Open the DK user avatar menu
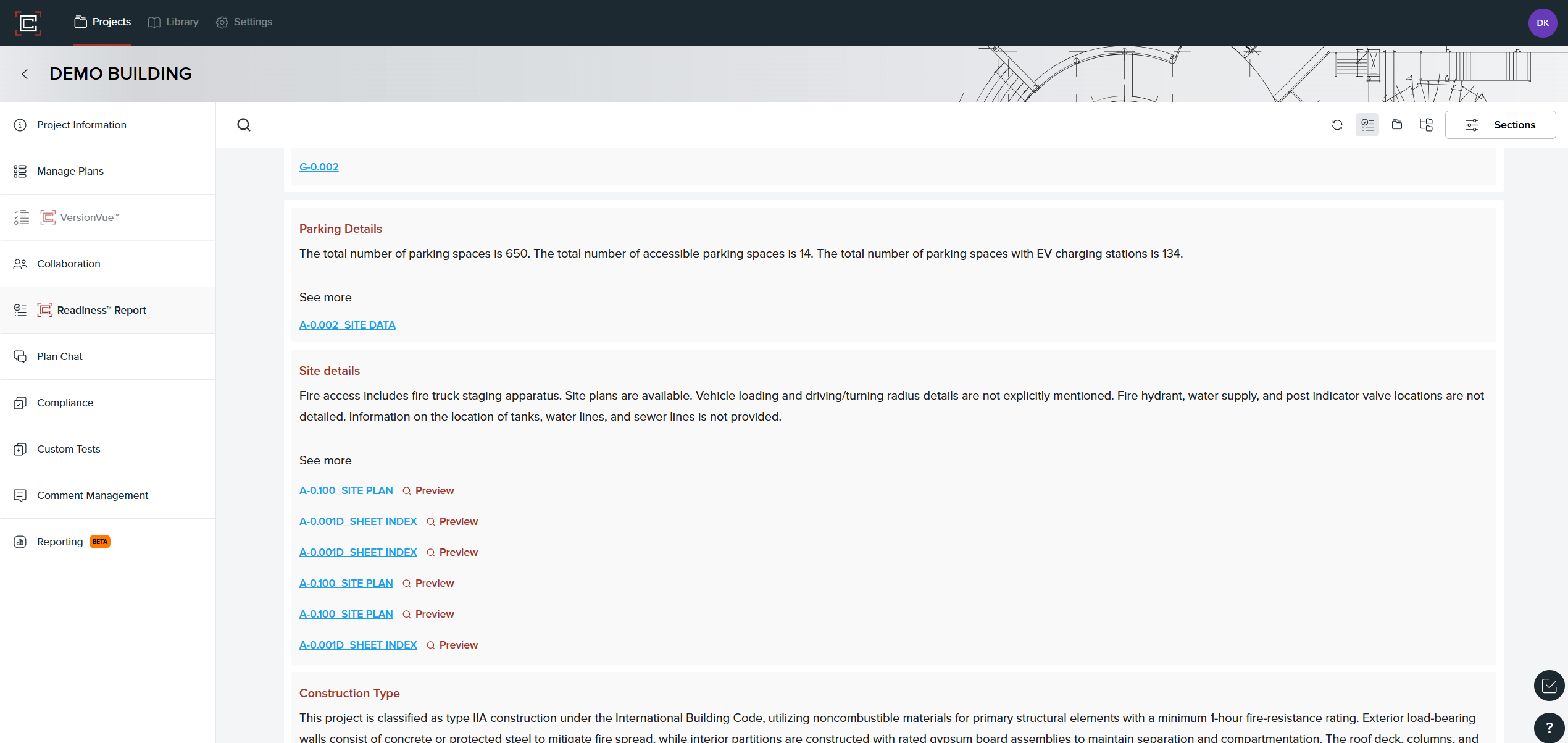Viewport: 1568px width, 743px height. (1542, 23)
